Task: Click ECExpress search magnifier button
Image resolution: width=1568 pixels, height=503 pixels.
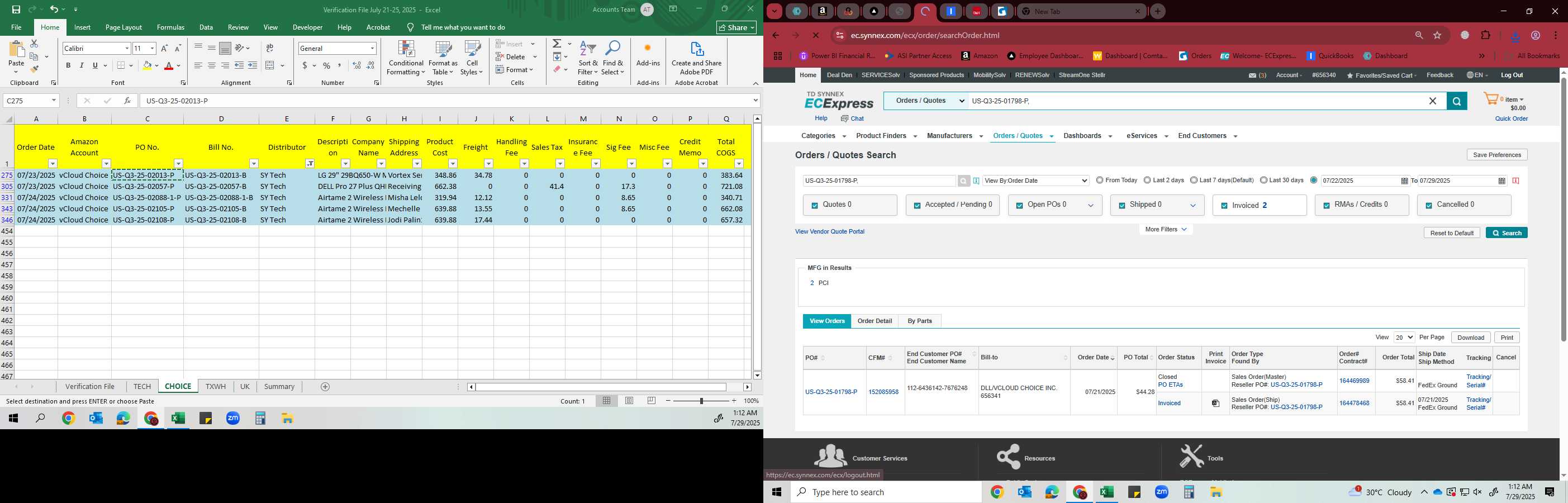Action: (1457, 101)
